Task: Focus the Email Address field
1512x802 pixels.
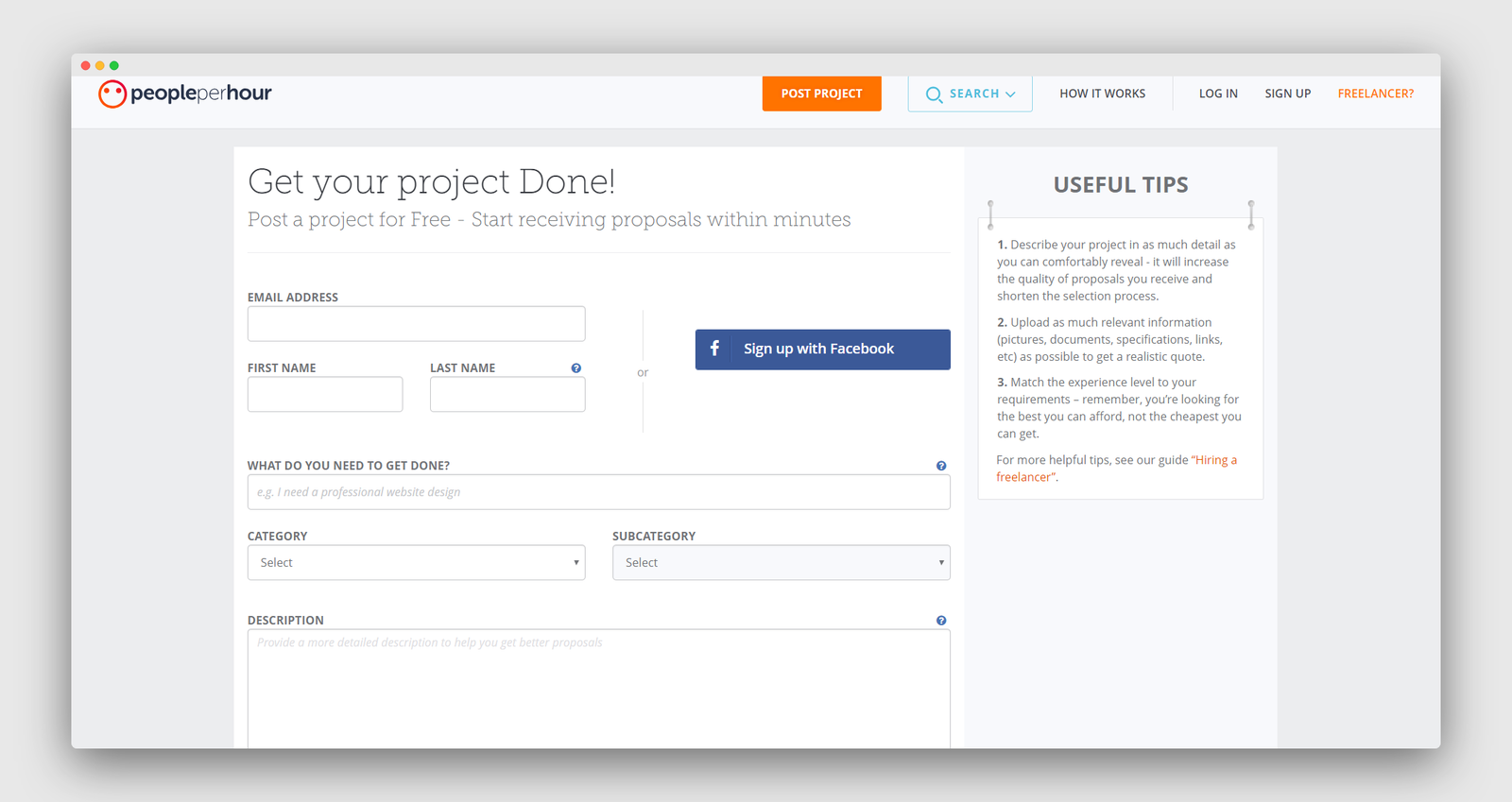Action: [x=417, y=324]
